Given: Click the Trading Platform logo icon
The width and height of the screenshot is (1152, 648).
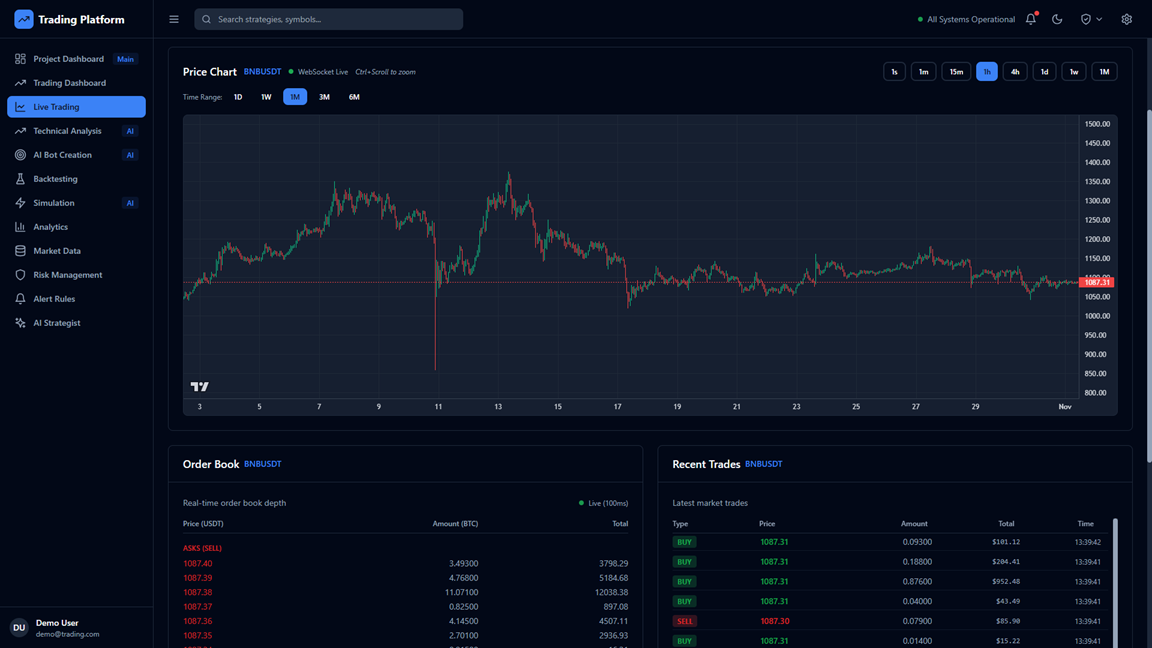Looking at the screenshot, I should click(23, 19).
